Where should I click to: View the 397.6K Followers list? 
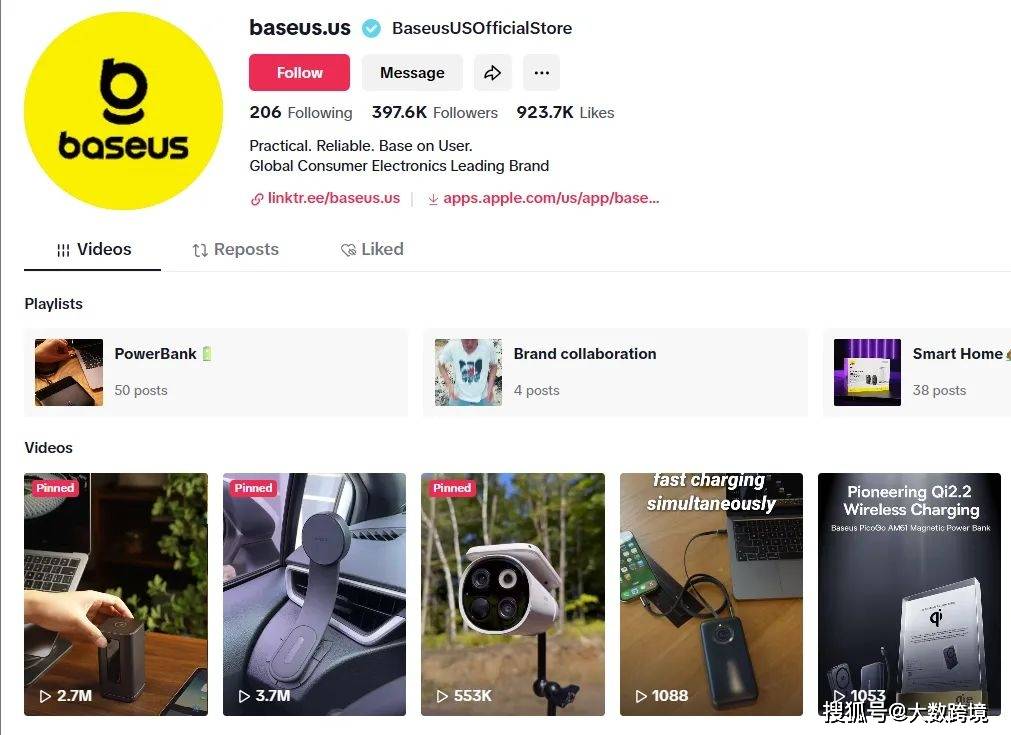click(435, 113)
